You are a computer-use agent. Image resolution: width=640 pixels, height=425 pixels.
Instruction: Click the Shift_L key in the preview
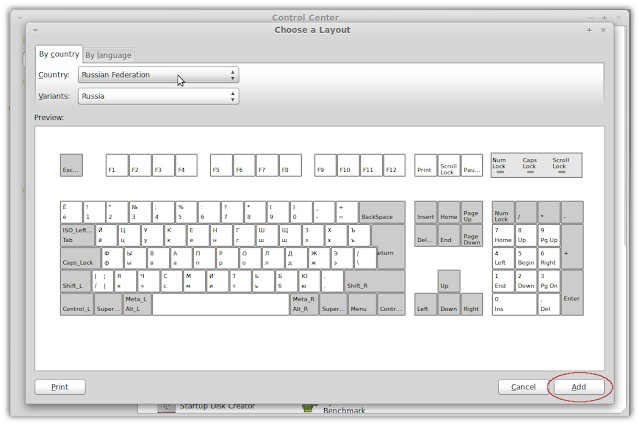(x=74, y=281)
